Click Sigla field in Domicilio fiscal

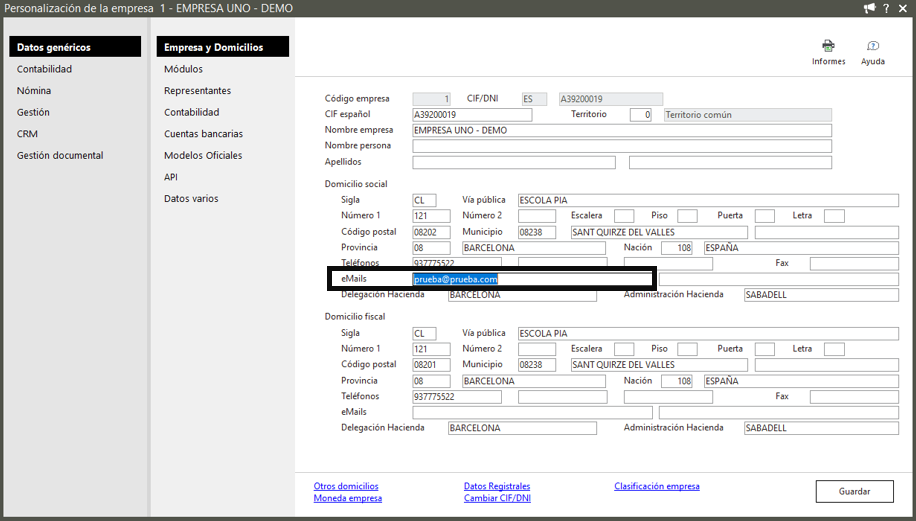425,334
